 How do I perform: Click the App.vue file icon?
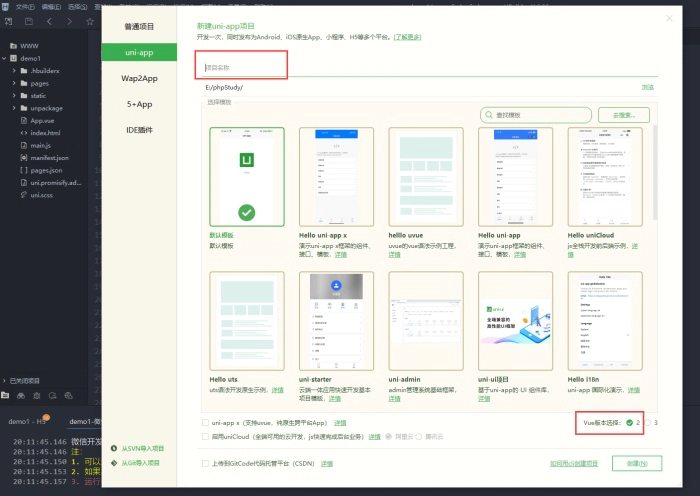24,121
